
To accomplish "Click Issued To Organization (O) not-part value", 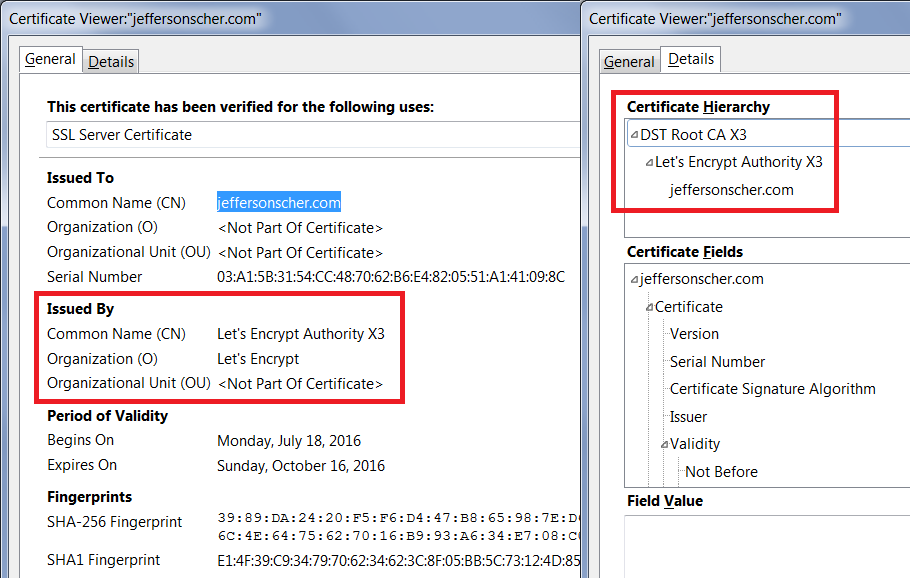I will point(300,228).
